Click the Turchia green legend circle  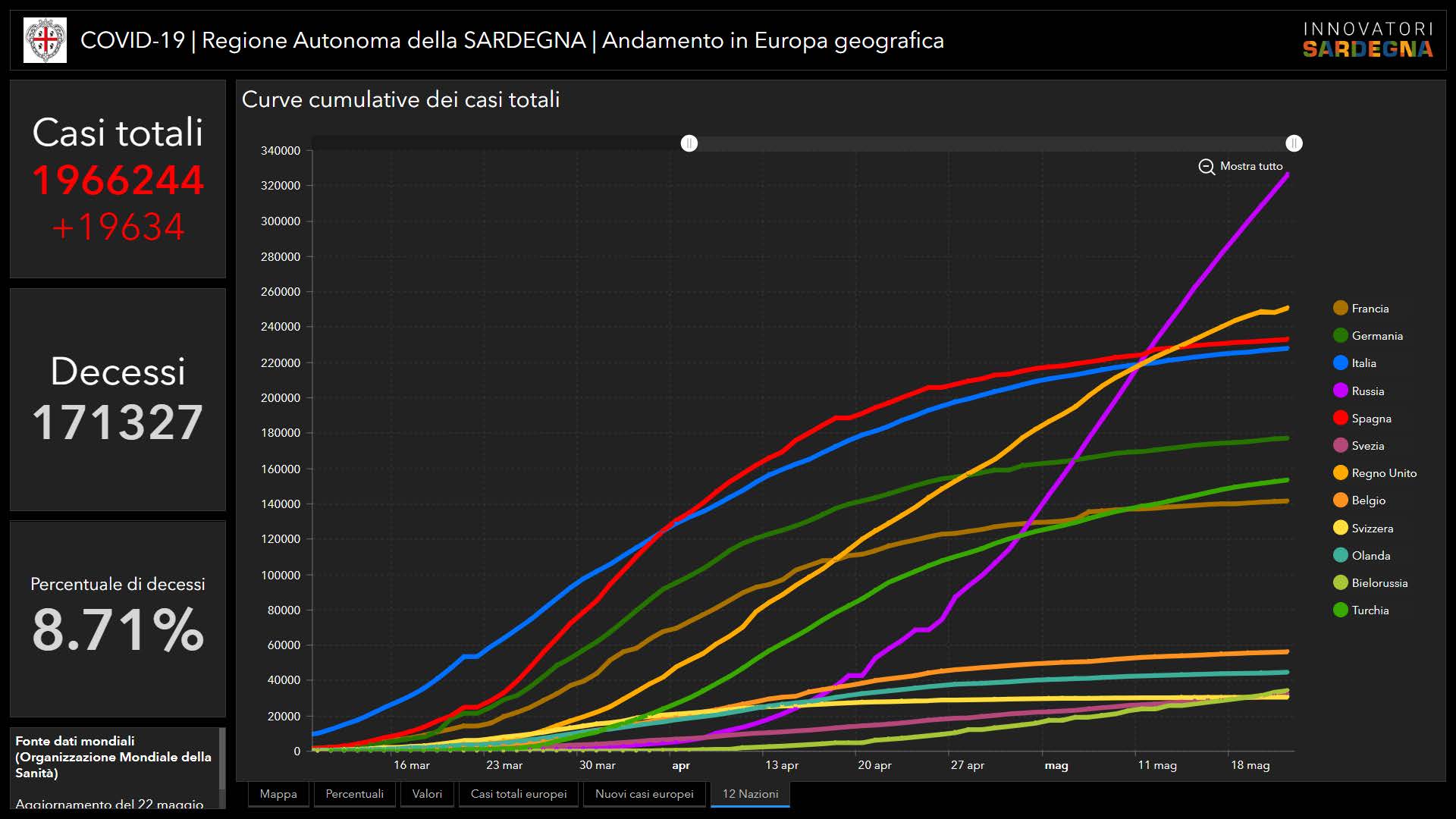coord(1341,610)
